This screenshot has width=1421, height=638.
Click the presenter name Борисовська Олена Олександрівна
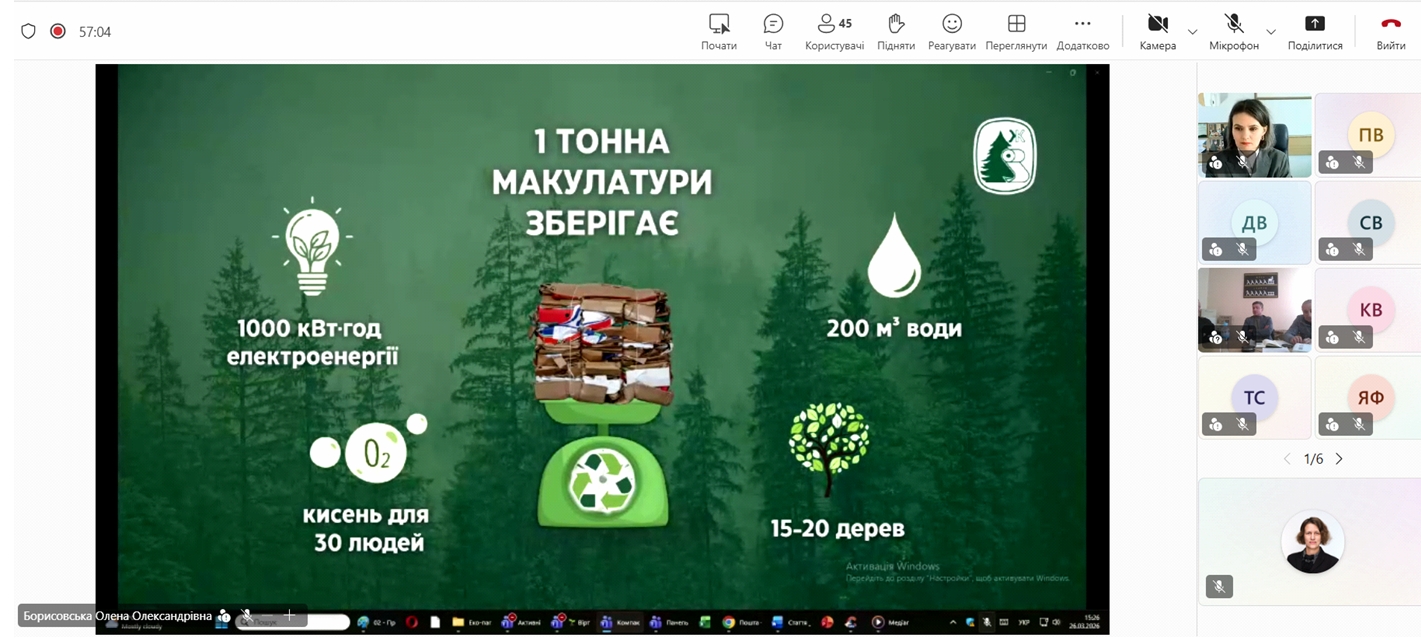(117, 616)
